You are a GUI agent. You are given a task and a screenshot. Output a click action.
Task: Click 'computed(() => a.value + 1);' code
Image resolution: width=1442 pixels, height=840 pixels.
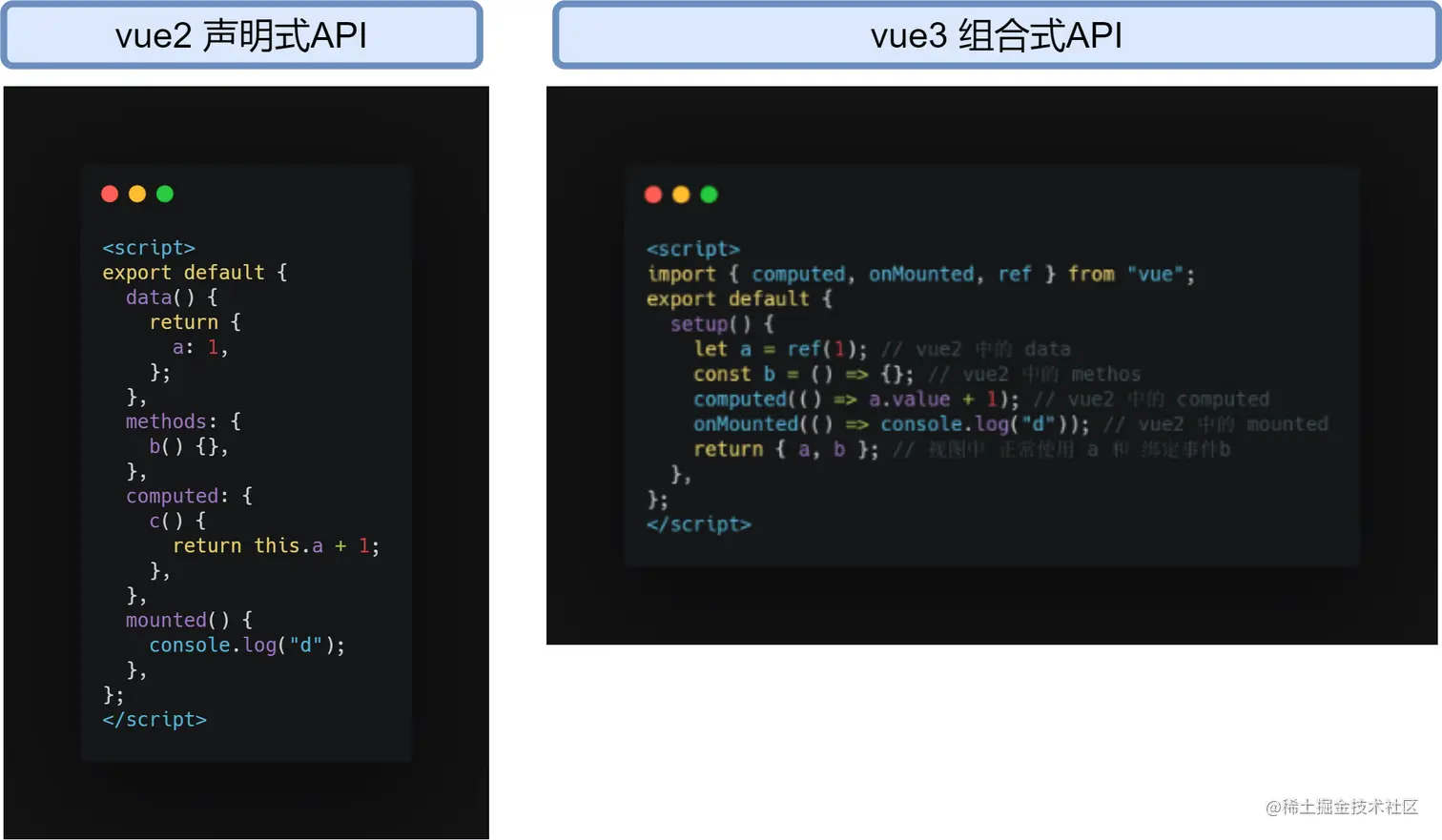click(x=856, y=399)
